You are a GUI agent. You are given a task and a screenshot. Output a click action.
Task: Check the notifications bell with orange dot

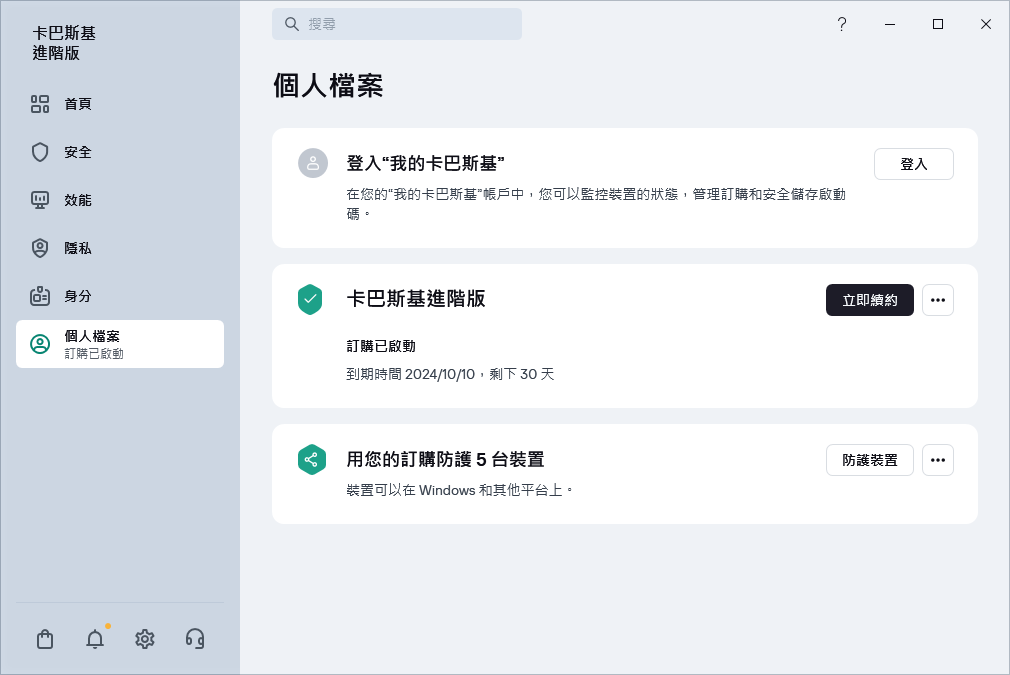pos(95,639)
